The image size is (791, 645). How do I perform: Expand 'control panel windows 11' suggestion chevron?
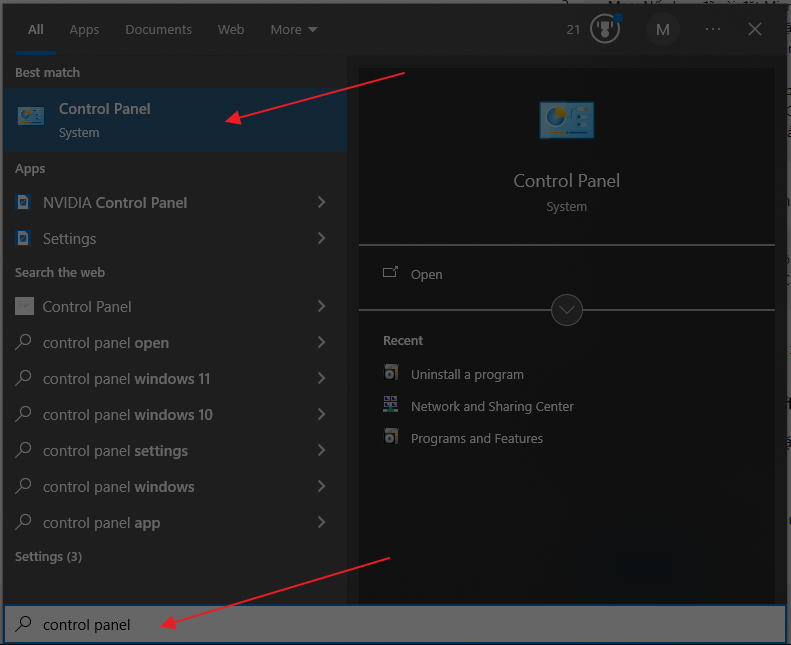click(321, 378)
